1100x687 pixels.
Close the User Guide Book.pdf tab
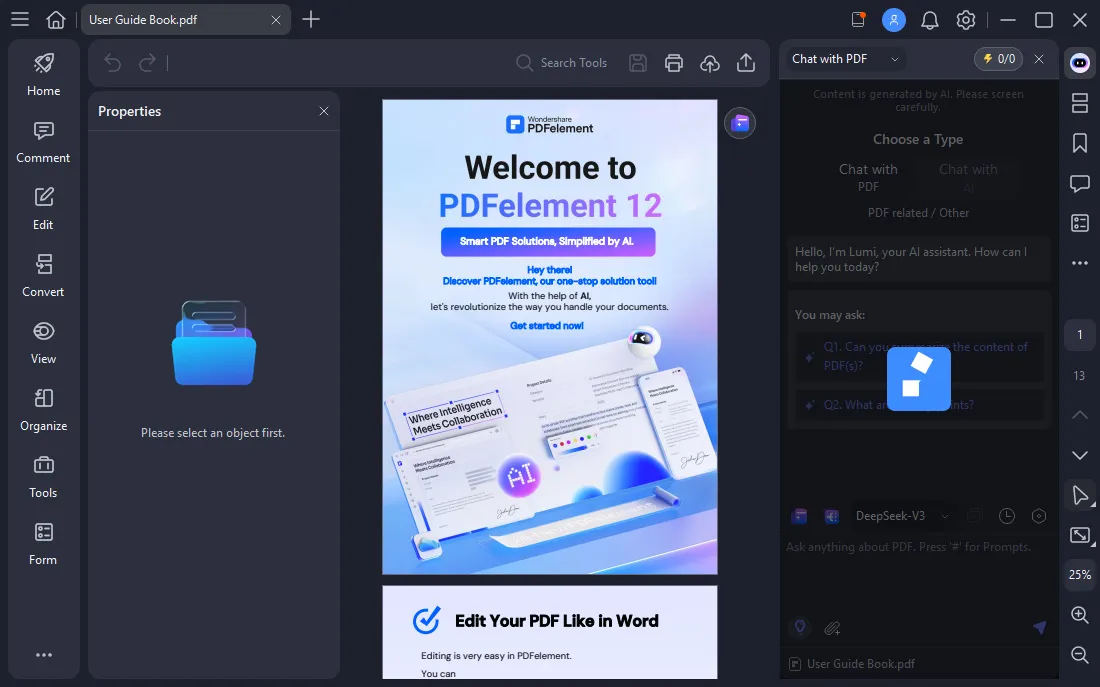[276, 20]
